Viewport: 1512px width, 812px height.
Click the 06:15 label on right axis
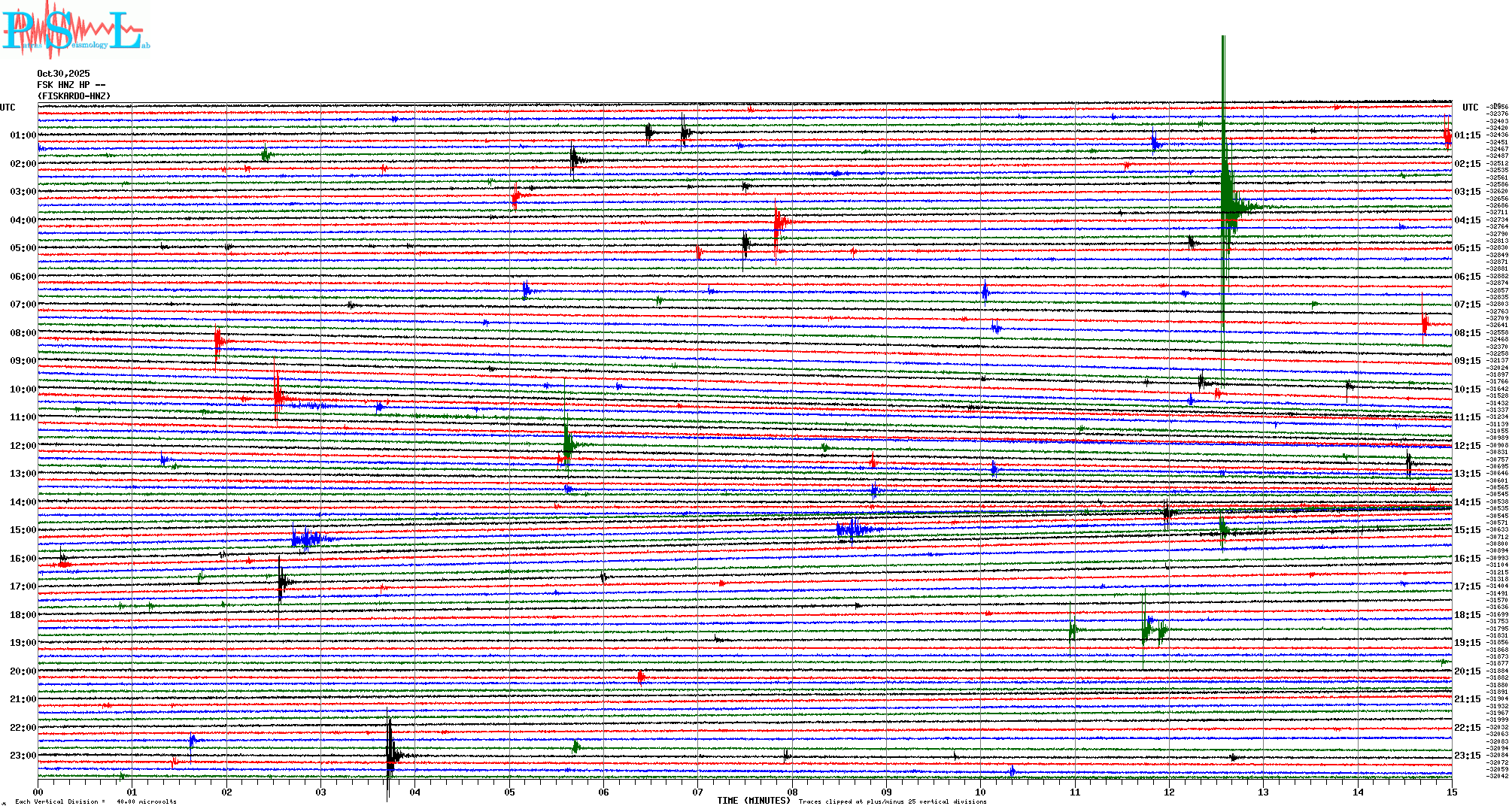[1467, 277]
